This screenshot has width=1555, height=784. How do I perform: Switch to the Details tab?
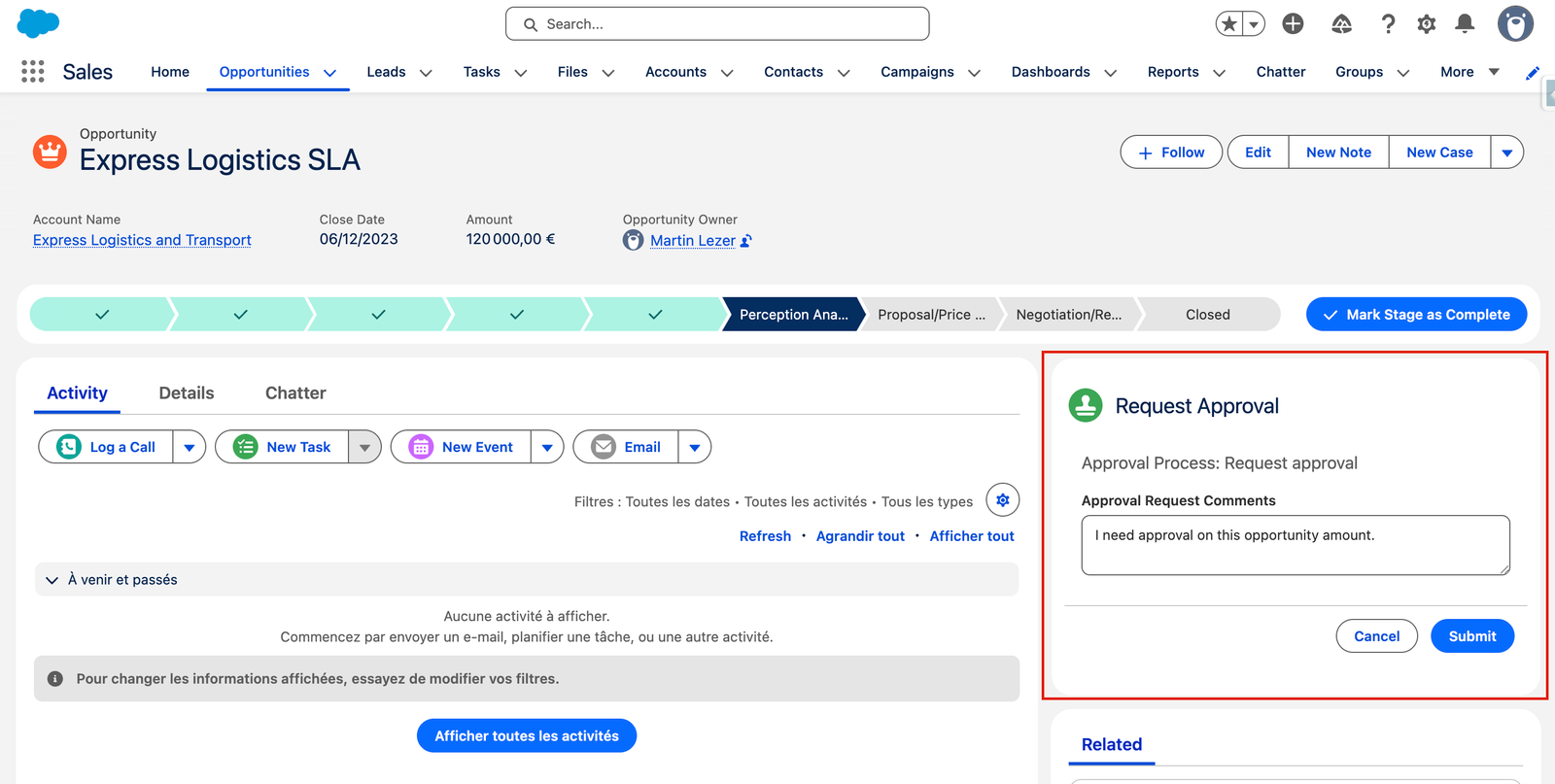point(187,393)
